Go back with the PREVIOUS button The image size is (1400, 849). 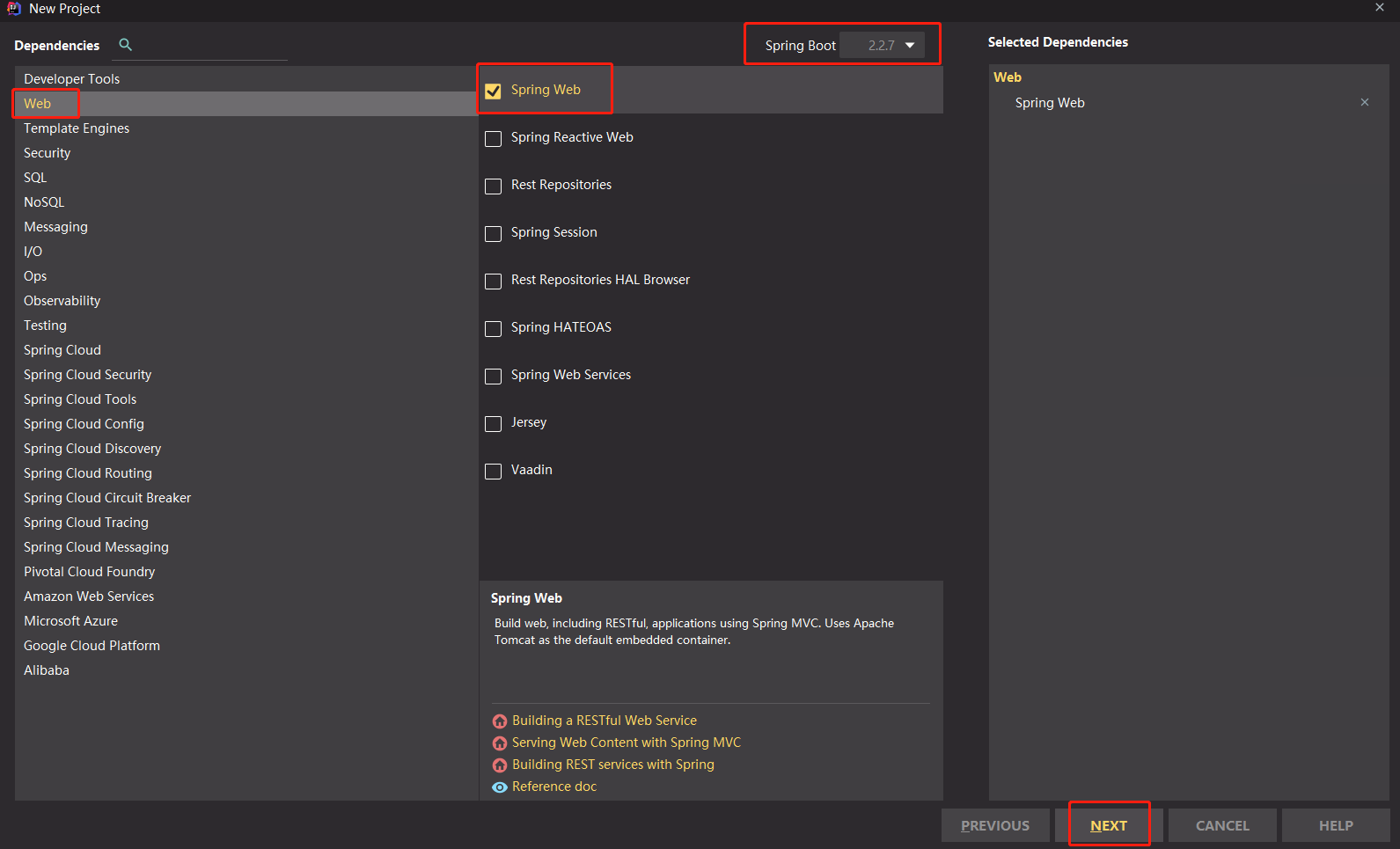point(995,825)
